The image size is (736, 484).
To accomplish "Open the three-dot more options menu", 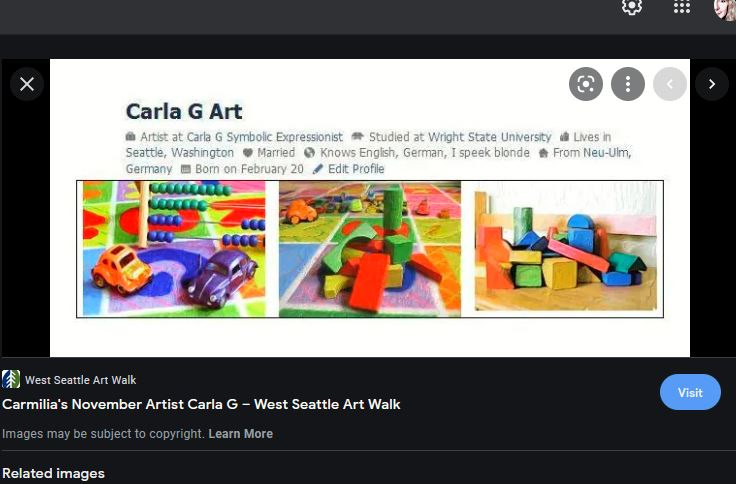I will point(628,84).
